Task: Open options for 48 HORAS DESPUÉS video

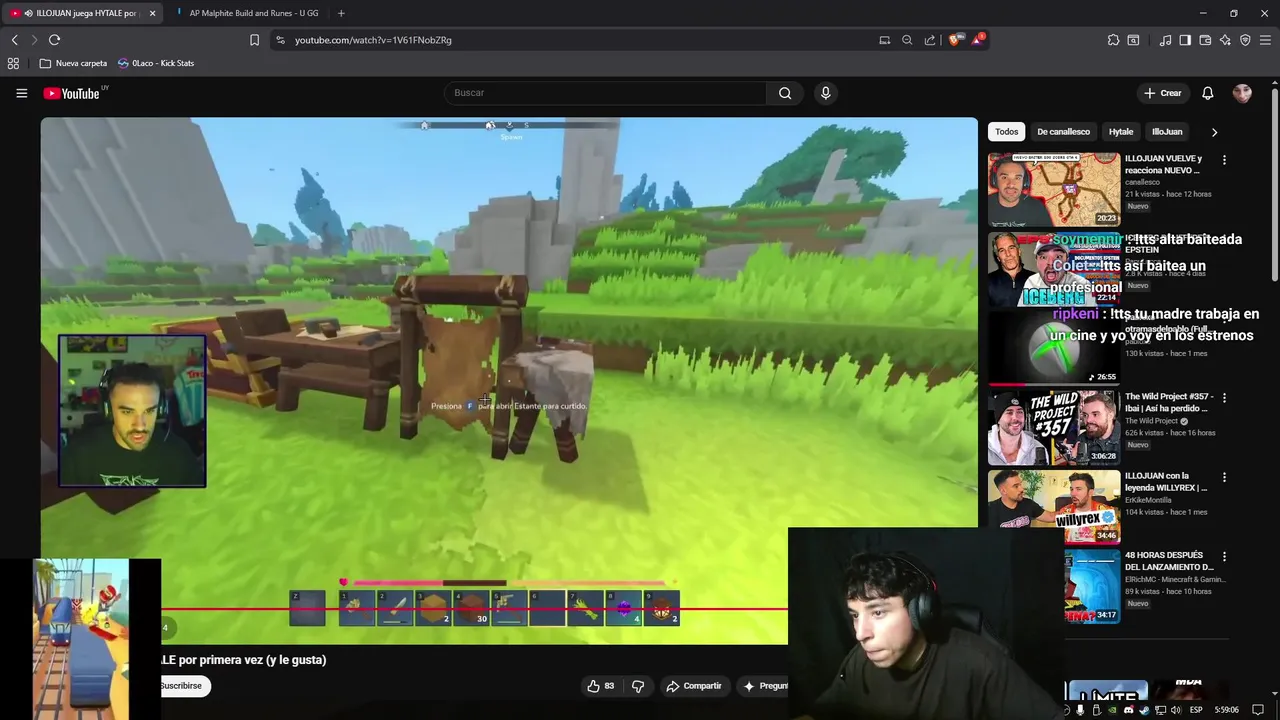Action: (1224, 556)
